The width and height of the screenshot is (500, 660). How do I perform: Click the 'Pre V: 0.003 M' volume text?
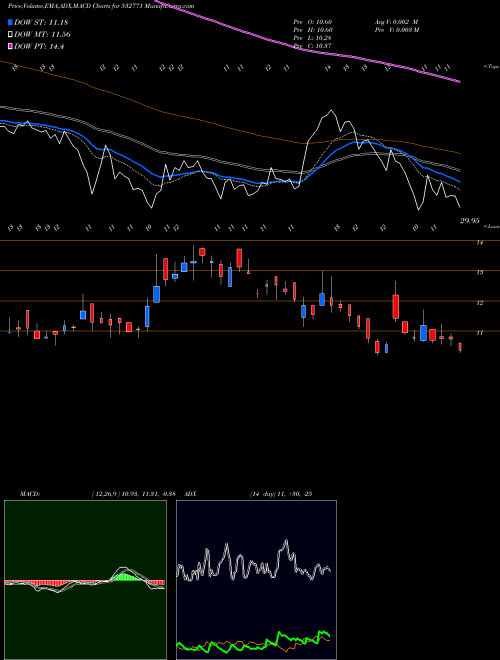click(x=397, y=29)
